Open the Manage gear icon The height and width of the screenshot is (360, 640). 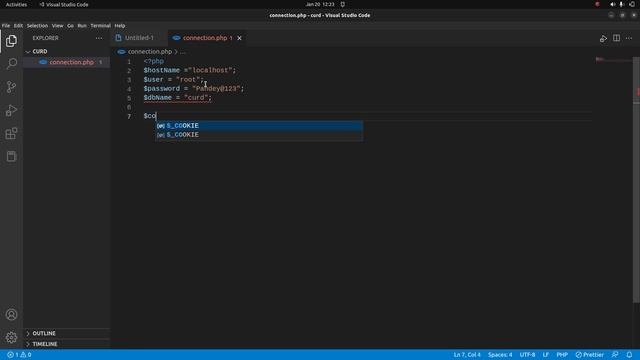pyautogui.click(x=11, y=337)
